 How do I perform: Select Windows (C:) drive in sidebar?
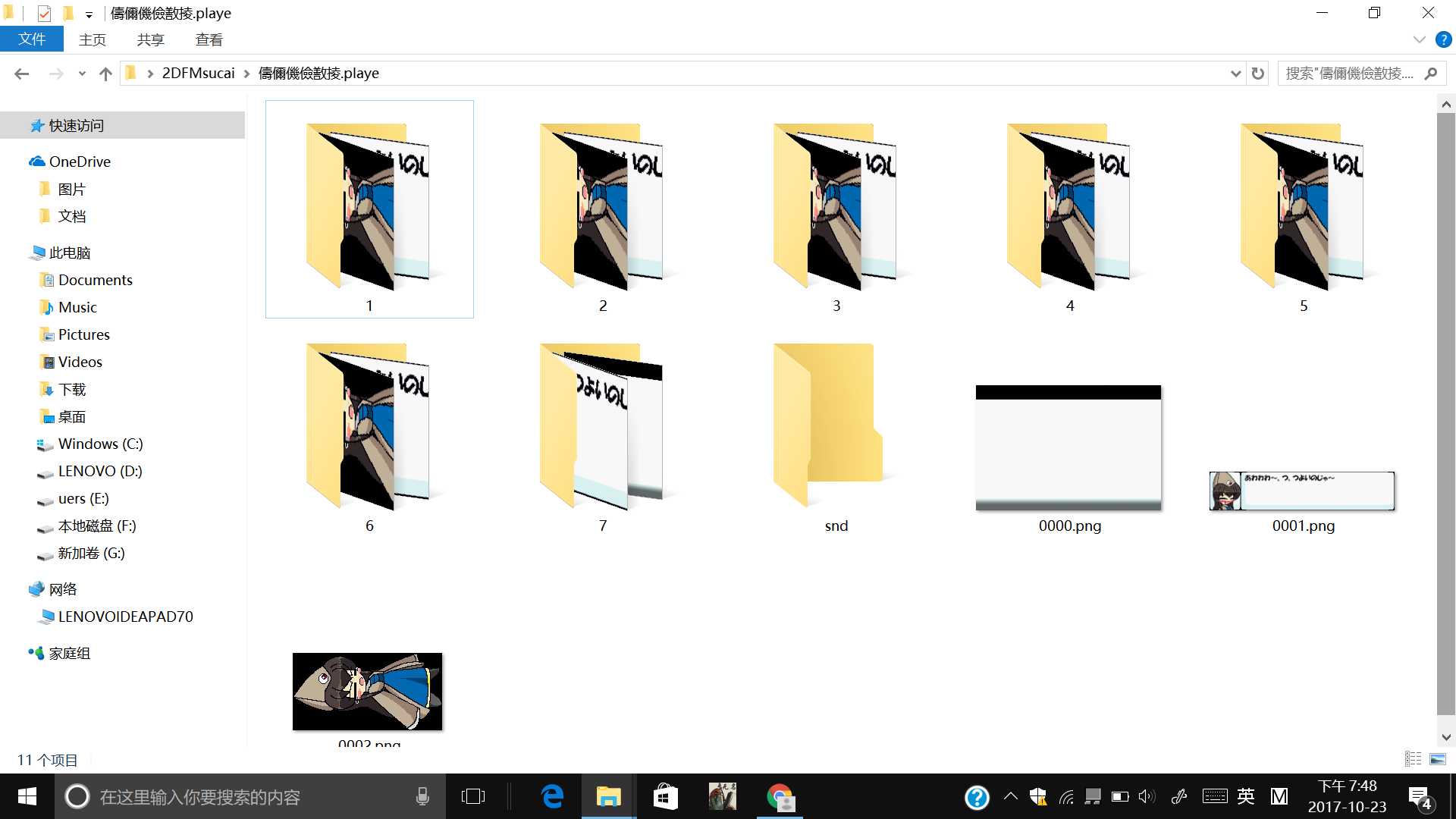coord(100,444)
